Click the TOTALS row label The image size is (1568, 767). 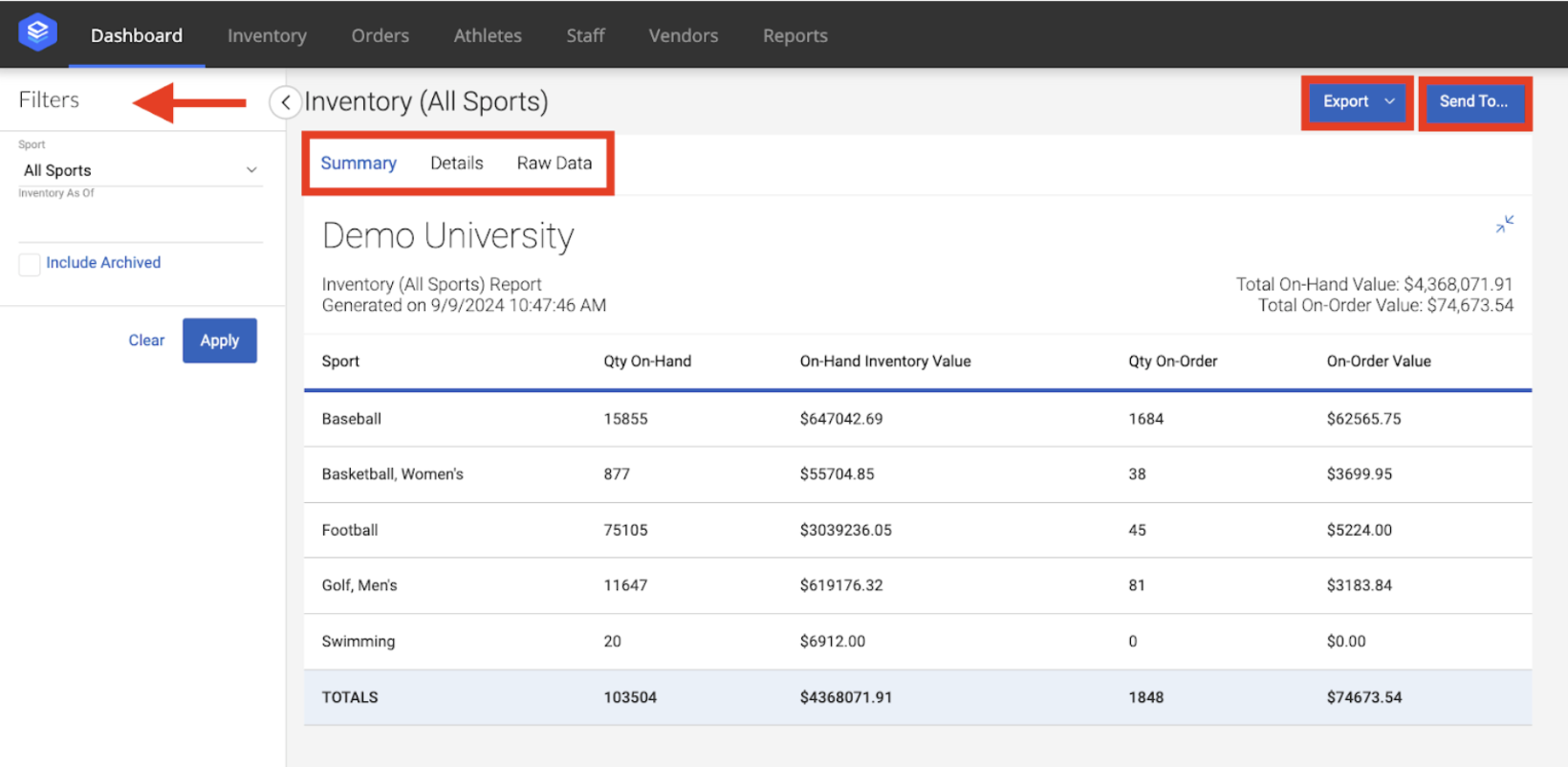coord(350,697)
